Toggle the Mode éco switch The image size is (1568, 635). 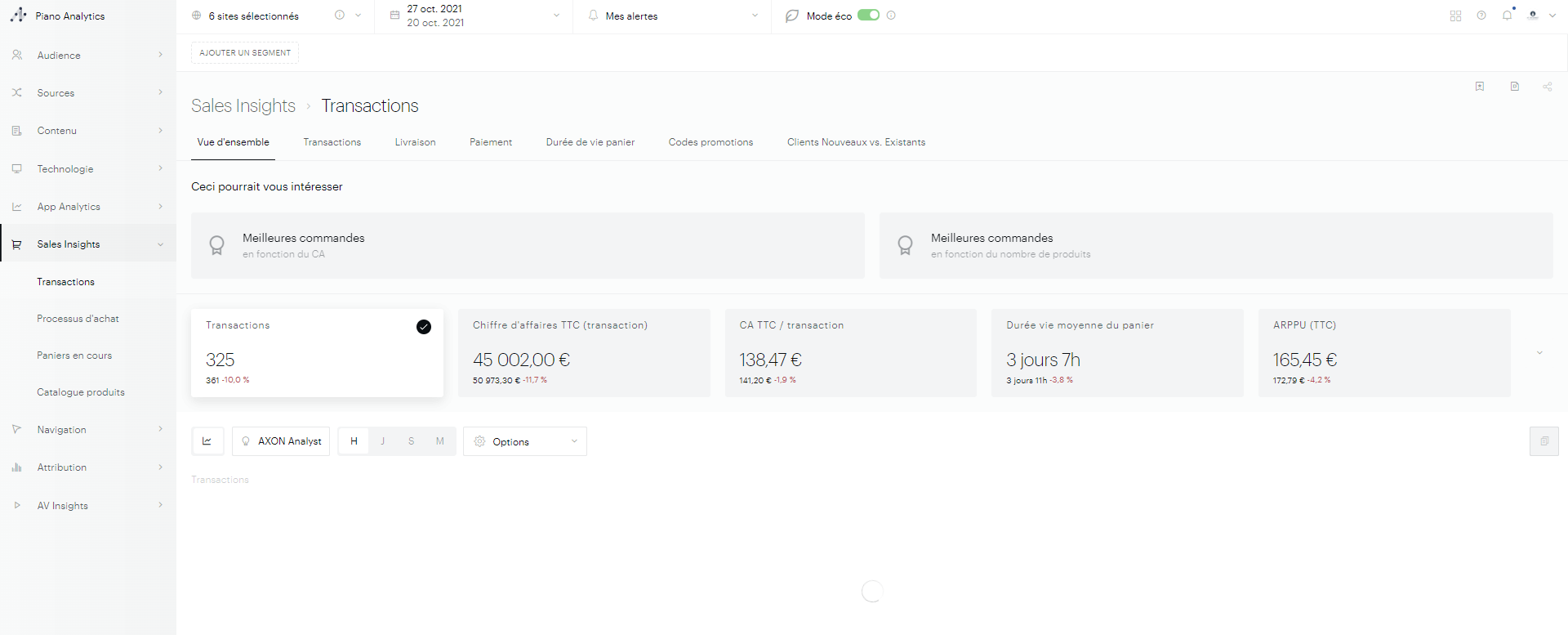tap(868, 16)
